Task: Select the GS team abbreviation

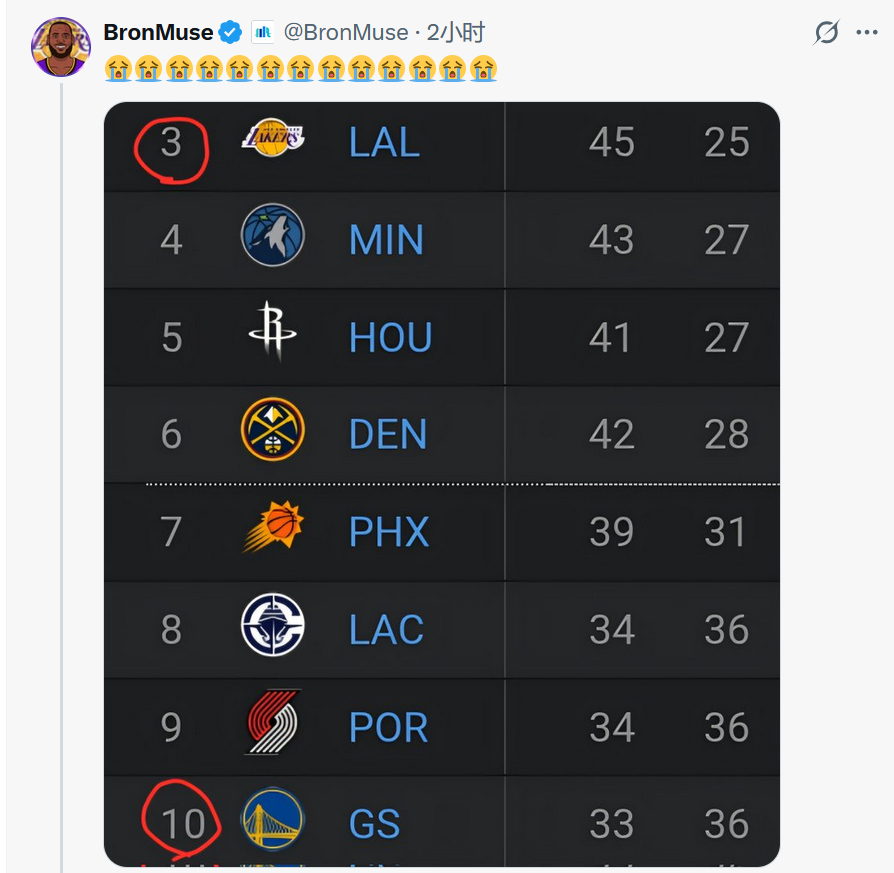Action: [375, 824]
